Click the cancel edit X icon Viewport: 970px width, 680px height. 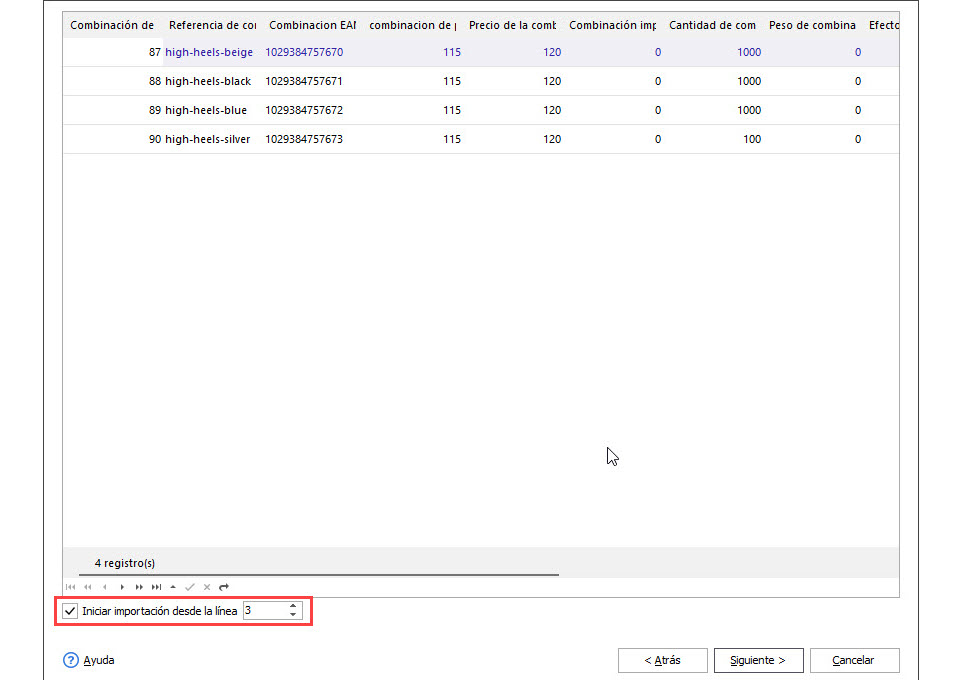(207, 587)
